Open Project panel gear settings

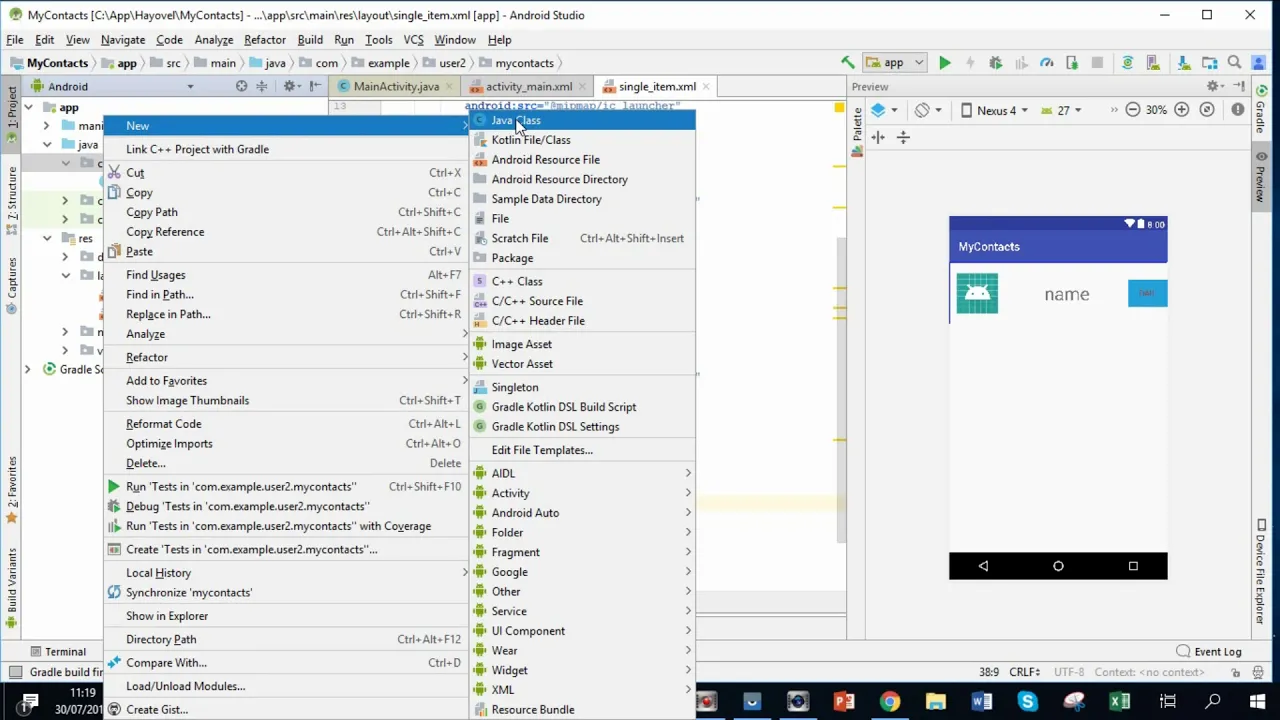[291, 86]
